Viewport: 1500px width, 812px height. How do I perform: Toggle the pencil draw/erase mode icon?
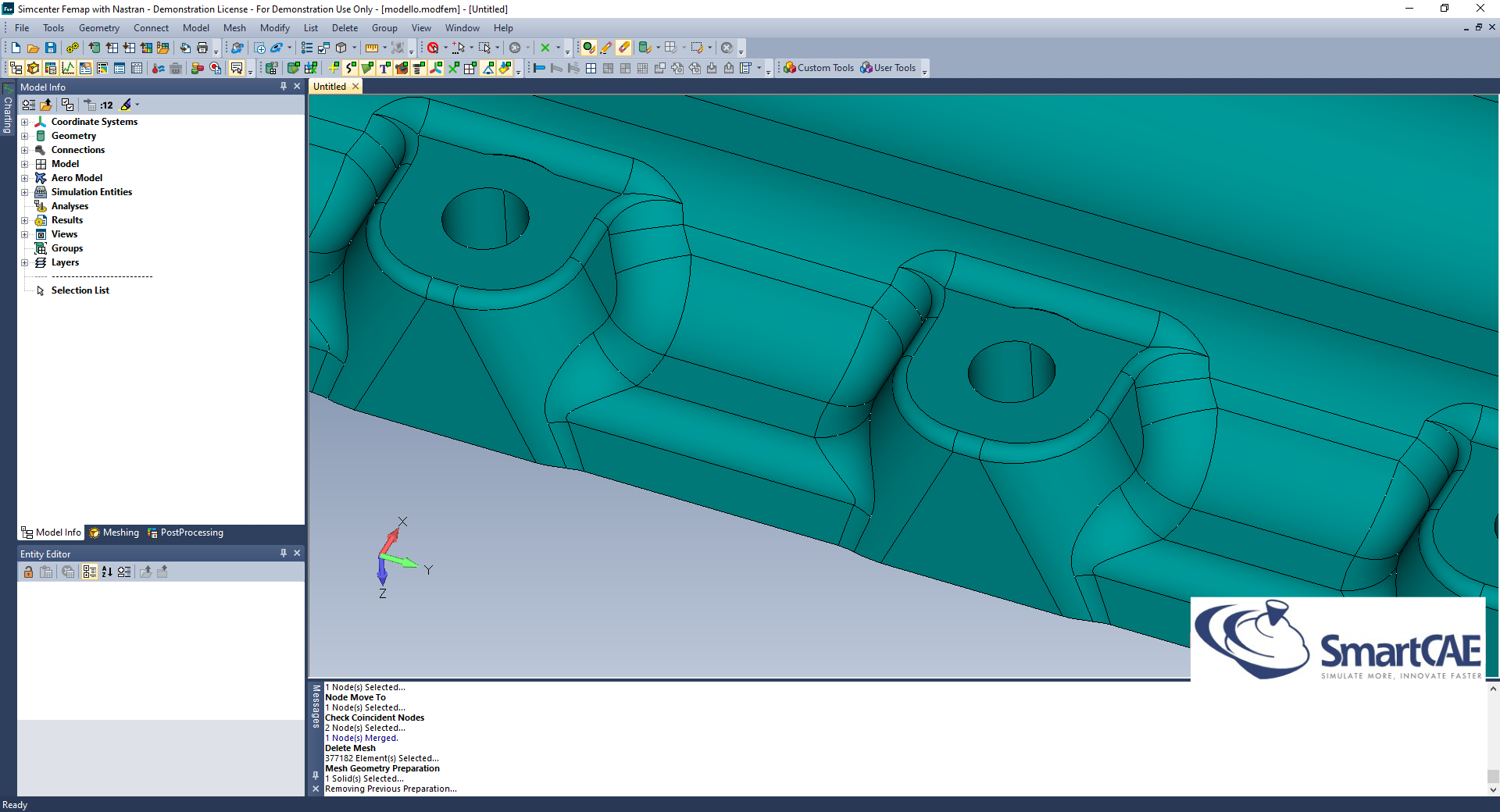pos(606,48)
